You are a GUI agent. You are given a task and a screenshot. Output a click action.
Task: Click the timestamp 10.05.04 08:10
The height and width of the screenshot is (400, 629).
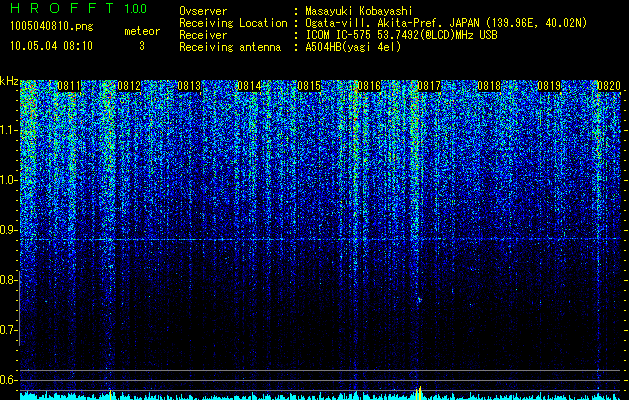point(51,46)
